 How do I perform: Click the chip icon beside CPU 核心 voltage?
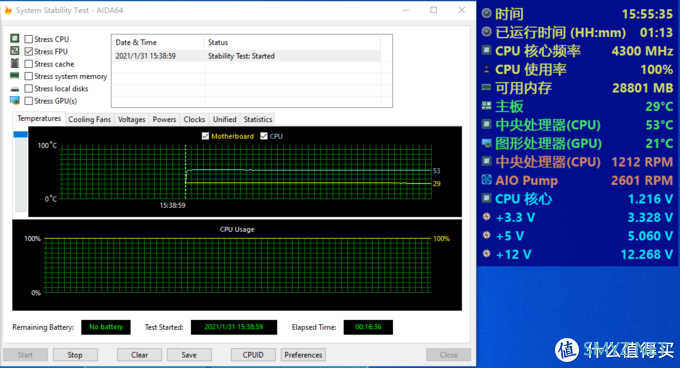(x=487, y=199)
